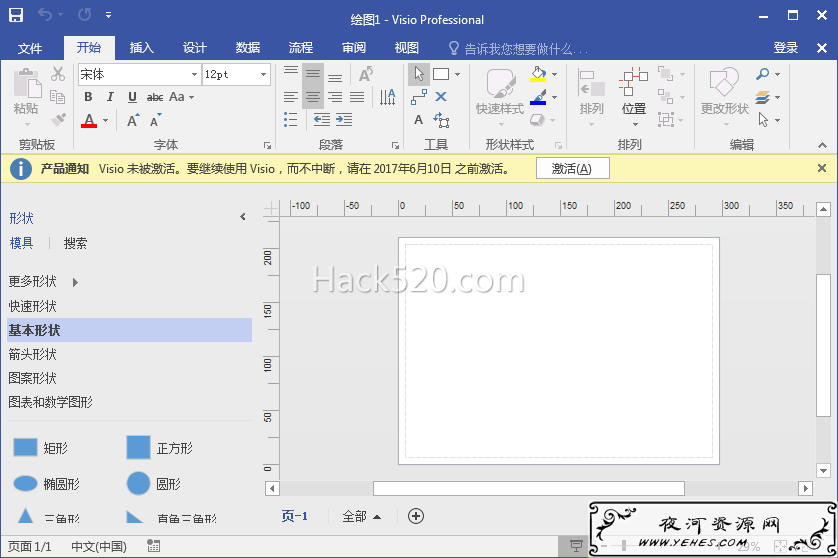Click the Text direction icon

point(387,97)
